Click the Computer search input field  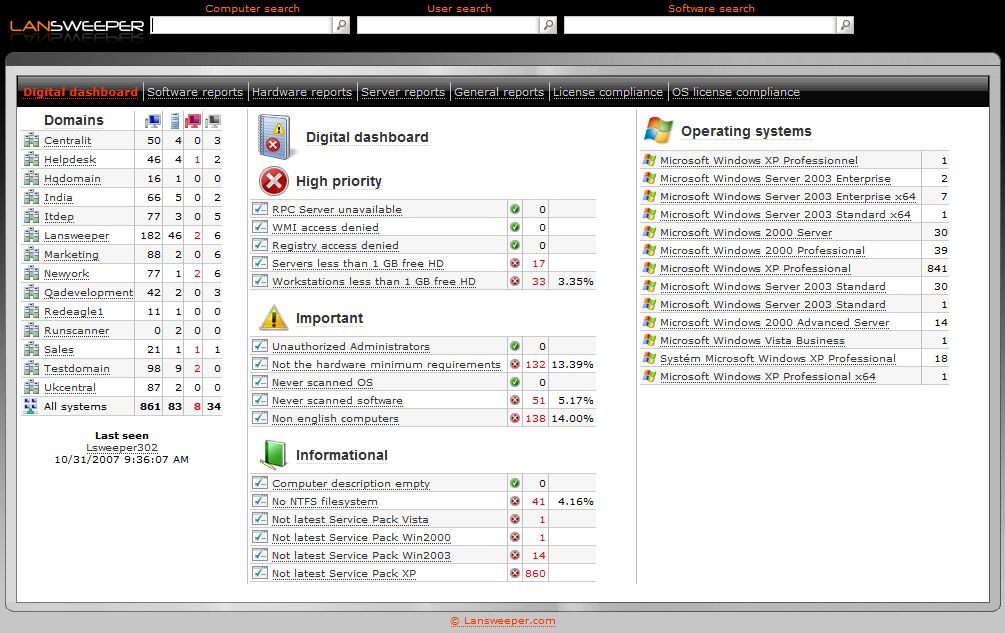tap(242, 25)
